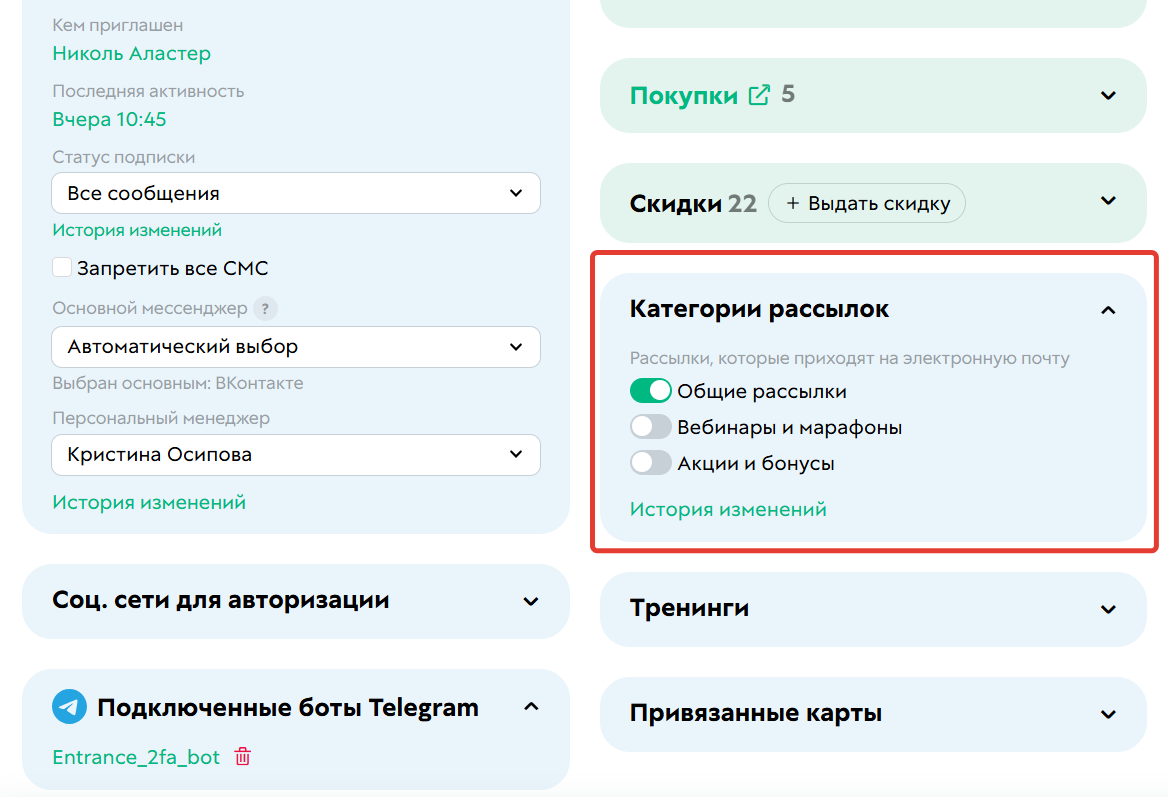Collapse the Категории рассылок panel

[x=1108, y=310]
